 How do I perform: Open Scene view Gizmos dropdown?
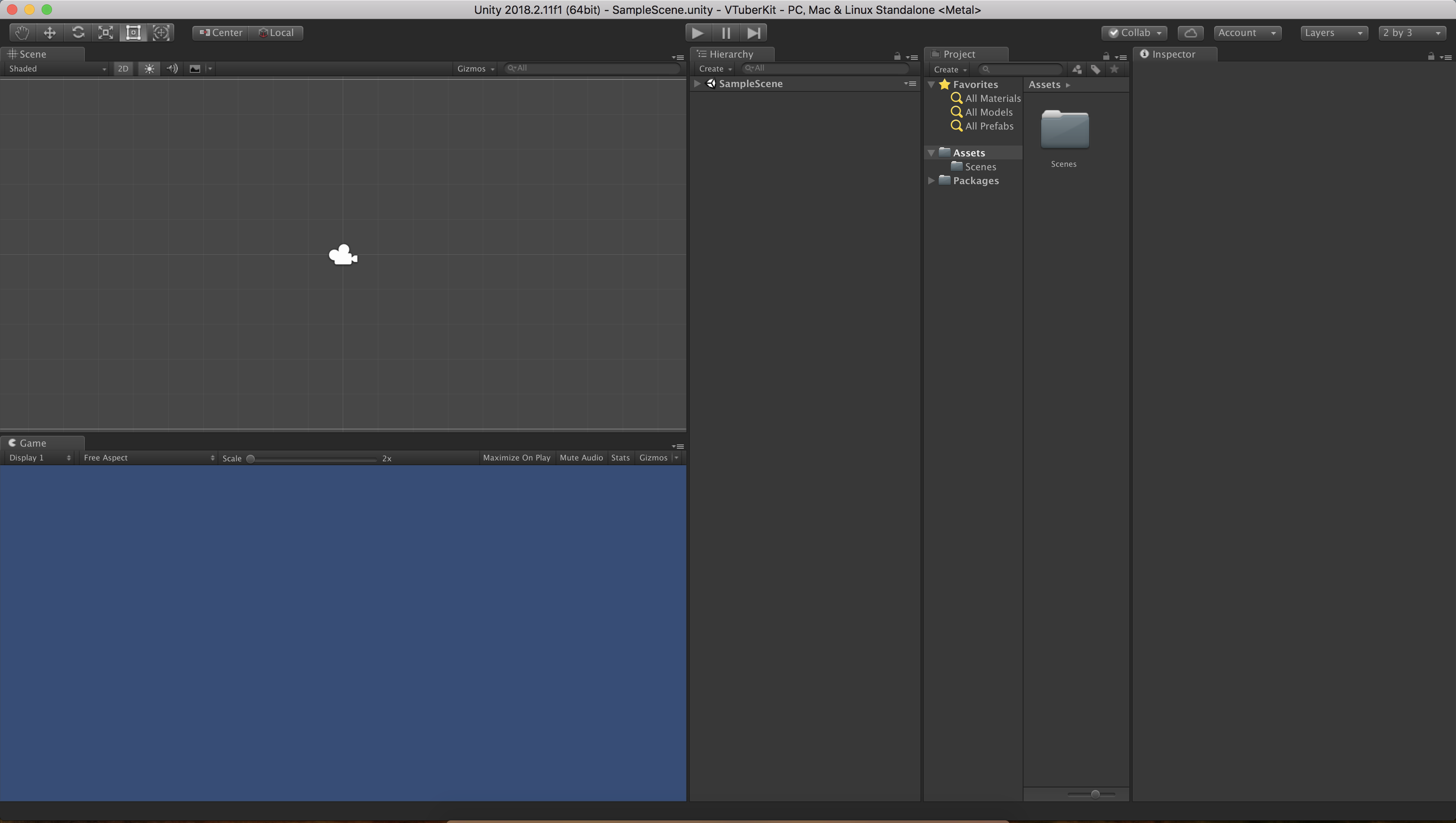tap(475, 68)
